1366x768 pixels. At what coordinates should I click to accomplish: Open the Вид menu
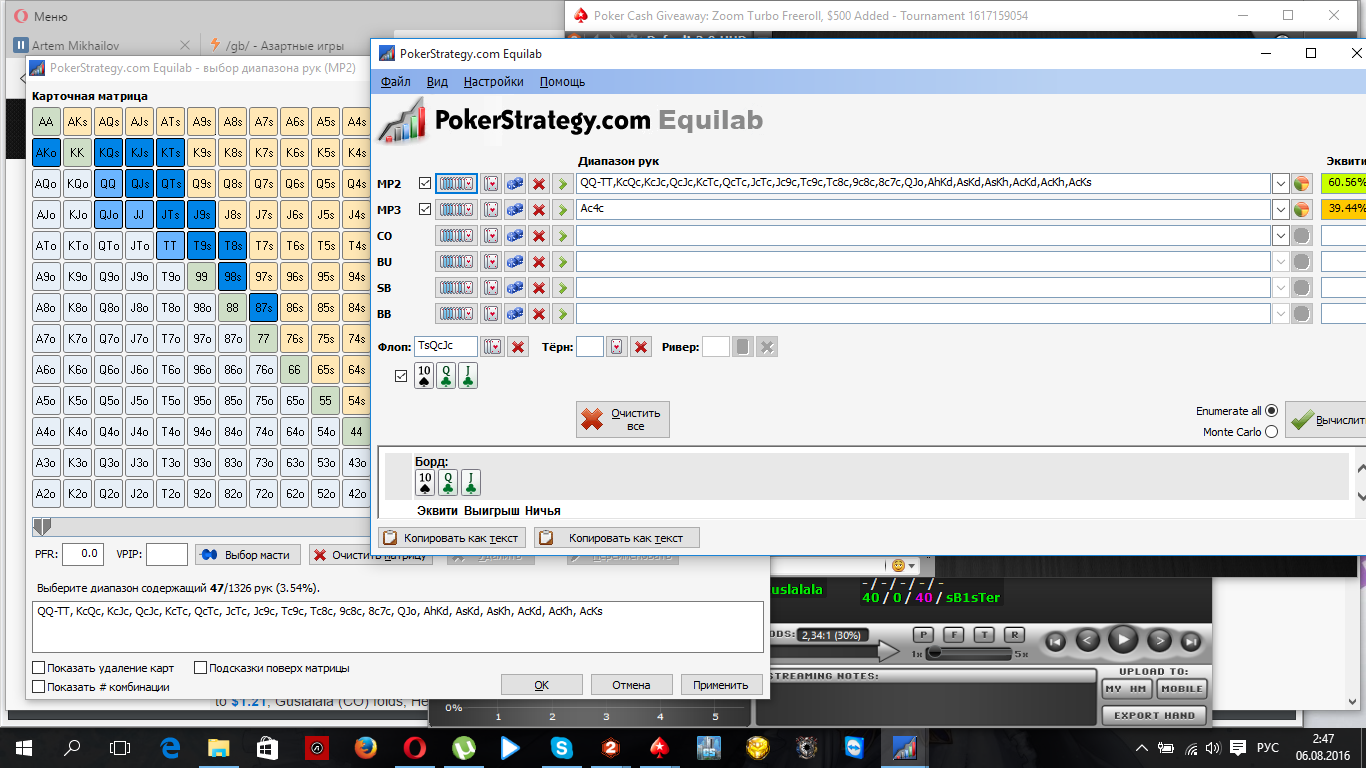(437, 82)
